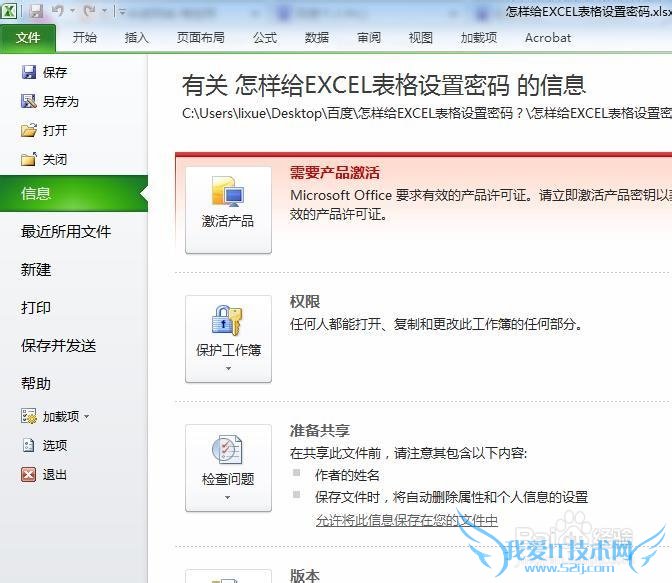Click the Excel application icon in the title bar
The image size is (672, 583).
9,10
